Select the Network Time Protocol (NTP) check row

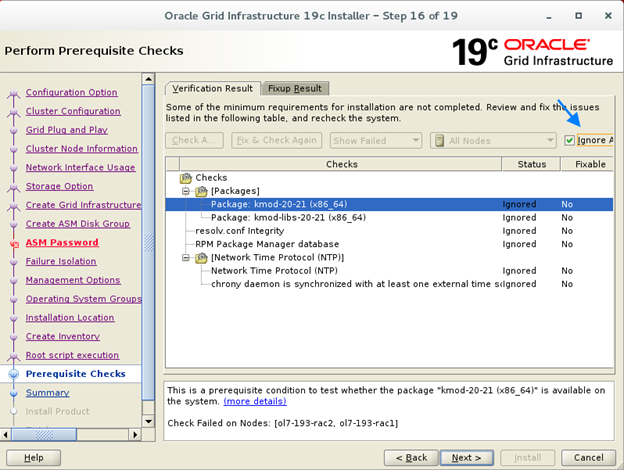click(x=389, y=271)
